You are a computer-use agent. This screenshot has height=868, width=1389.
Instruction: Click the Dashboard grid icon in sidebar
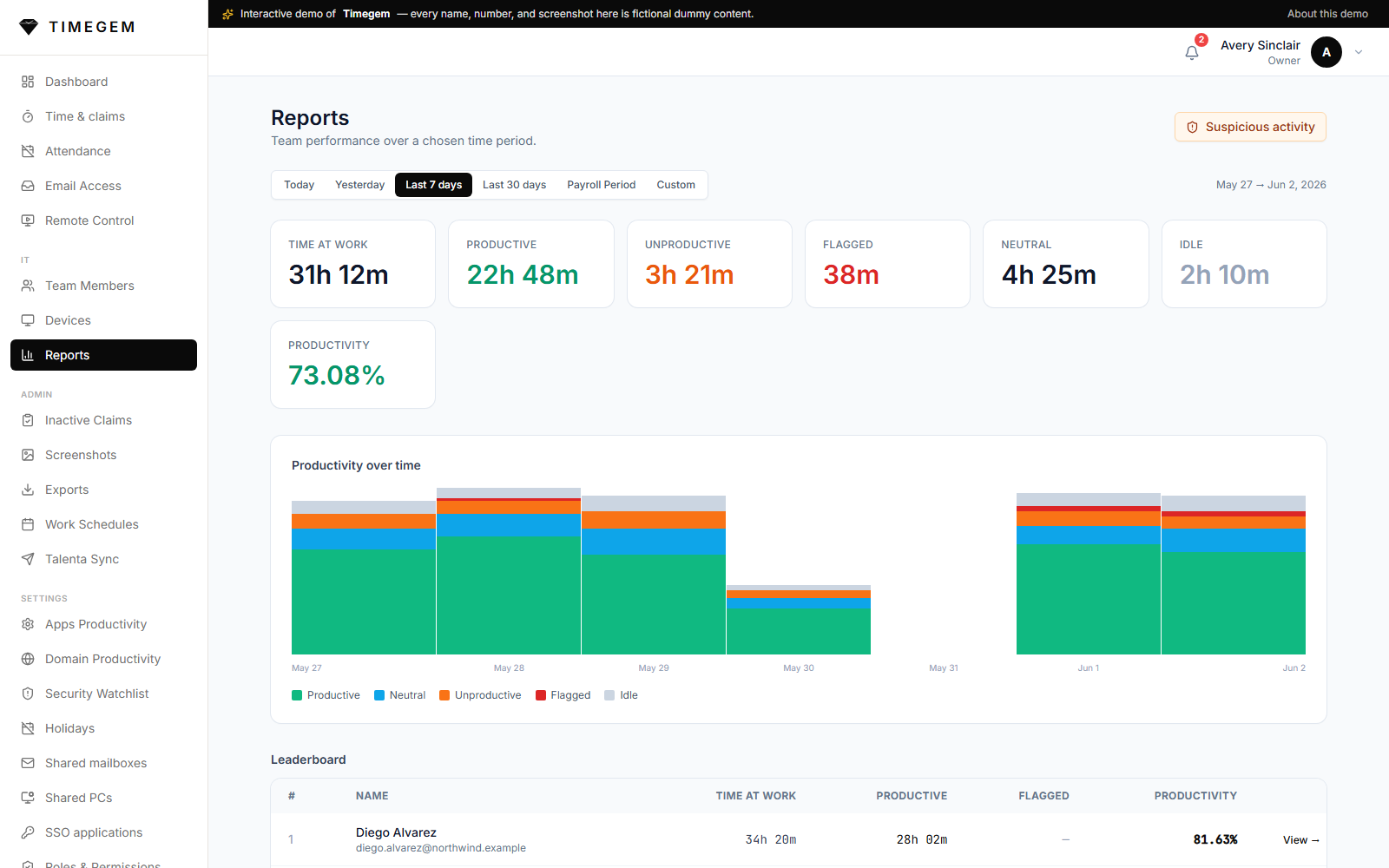pyautogui.click(x=28, y=82)
